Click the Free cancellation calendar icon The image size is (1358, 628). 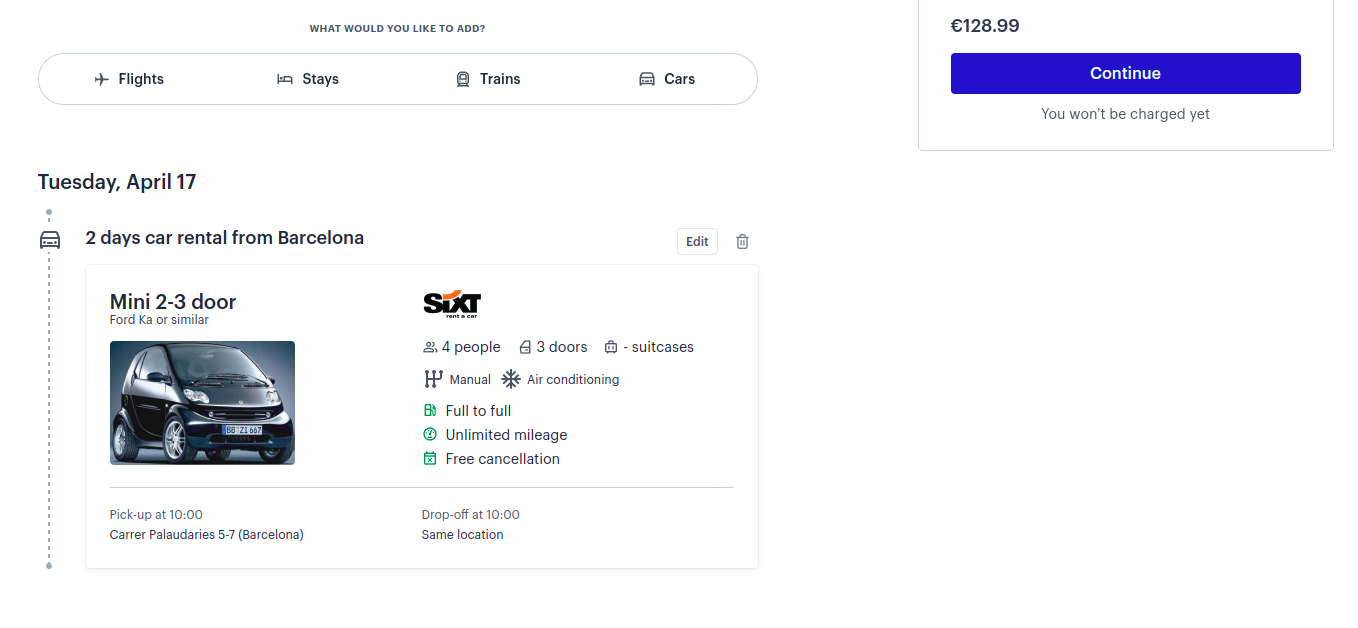430,458
